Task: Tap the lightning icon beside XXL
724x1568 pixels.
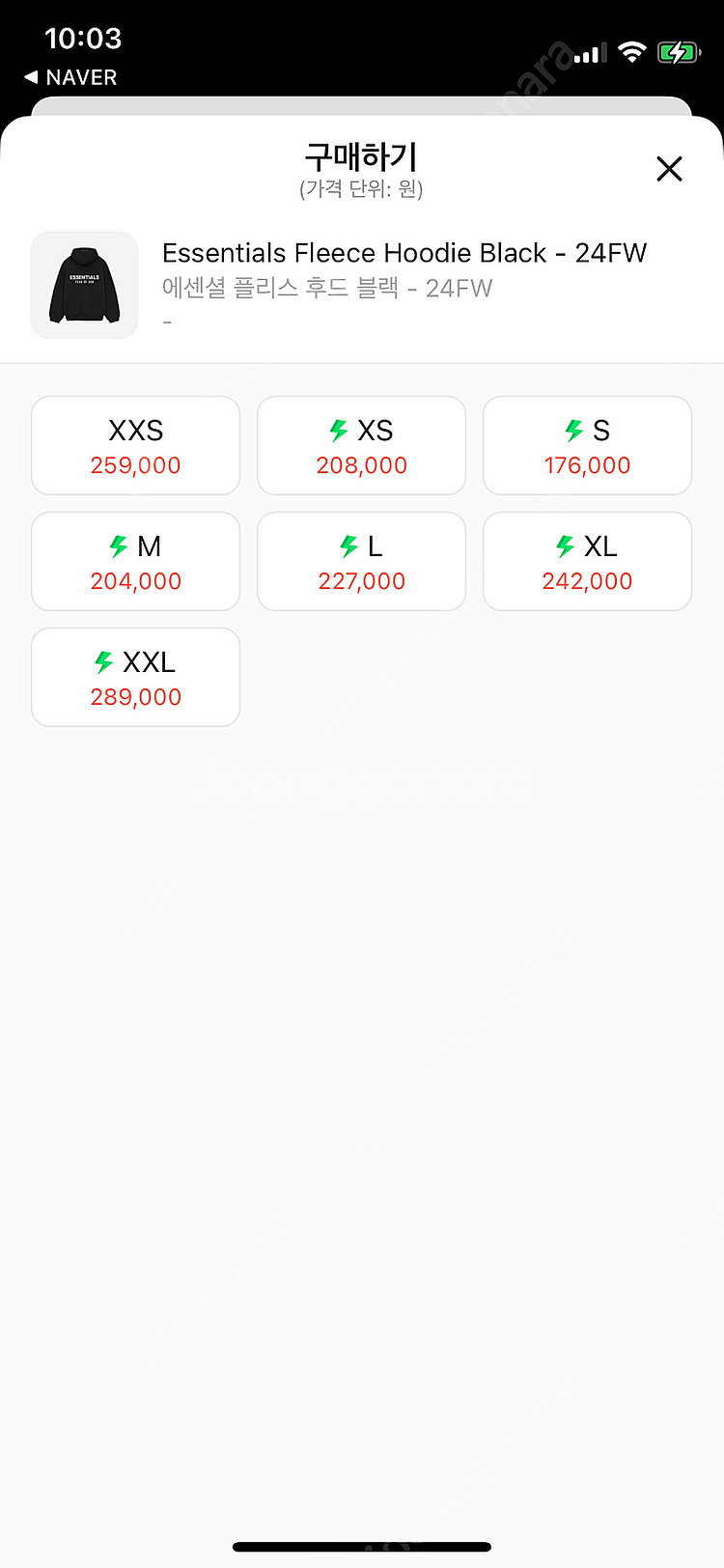Action: (104, 662)
